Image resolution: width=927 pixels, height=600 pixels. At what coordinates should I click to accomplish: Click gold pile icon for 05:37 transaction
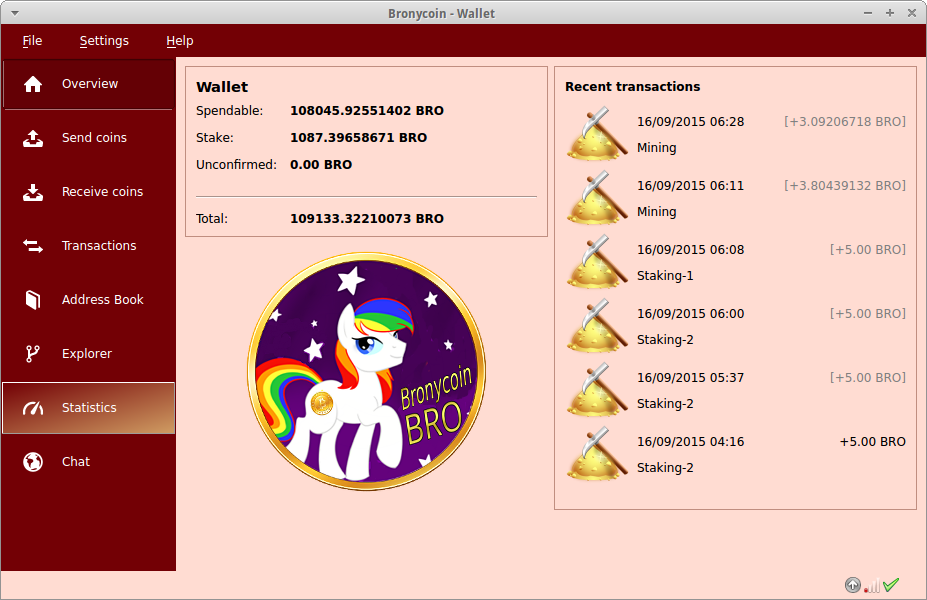coord(597,390)
